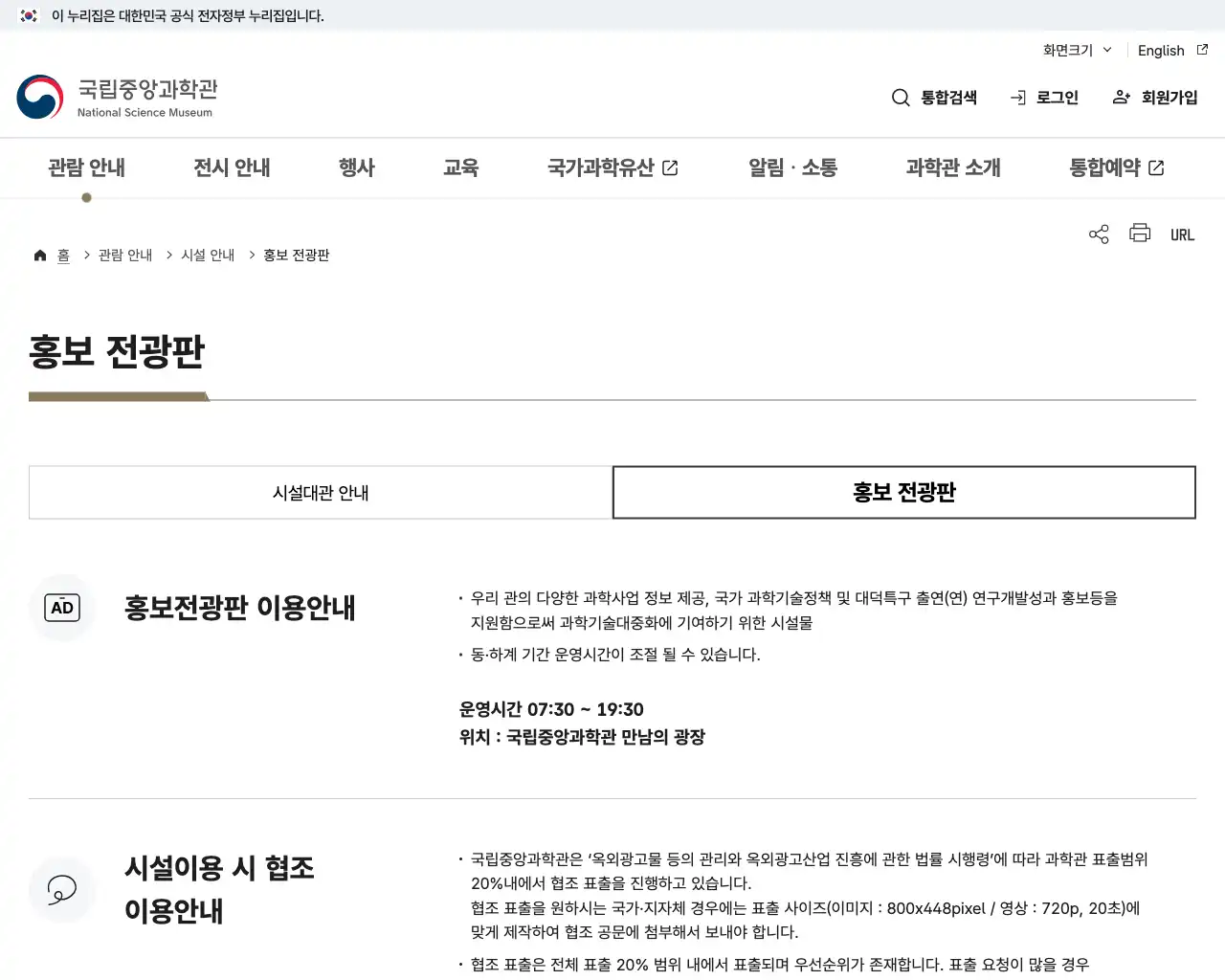This screenshot has width=1225, height=980.
Task: Click the Korean flag icon in top banner
Action: coord(28,15)
